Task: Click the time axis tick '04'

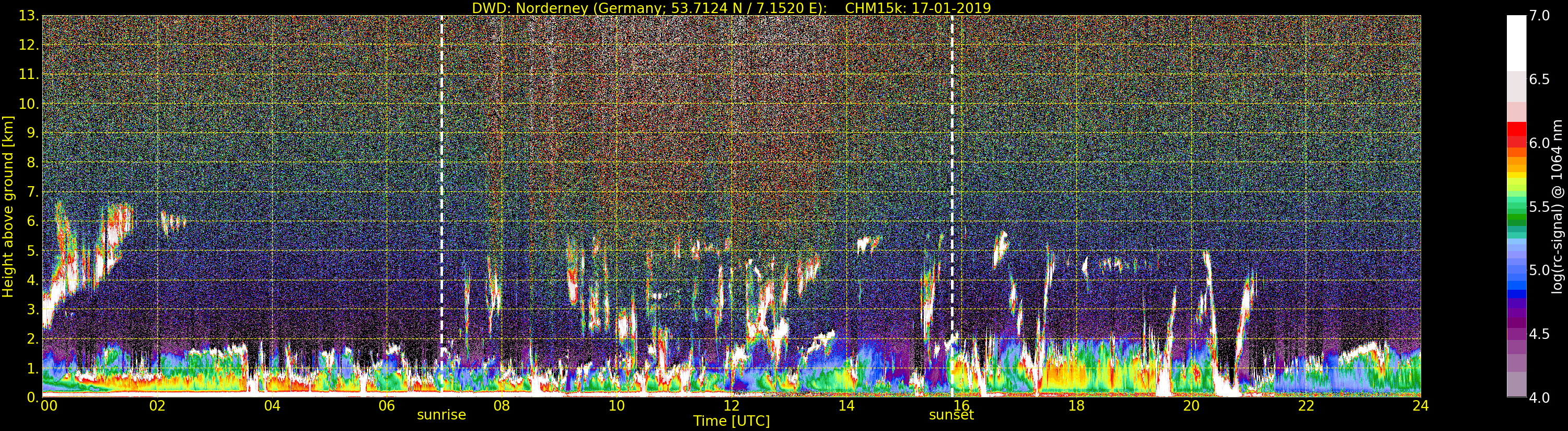Action: (272, 405)
